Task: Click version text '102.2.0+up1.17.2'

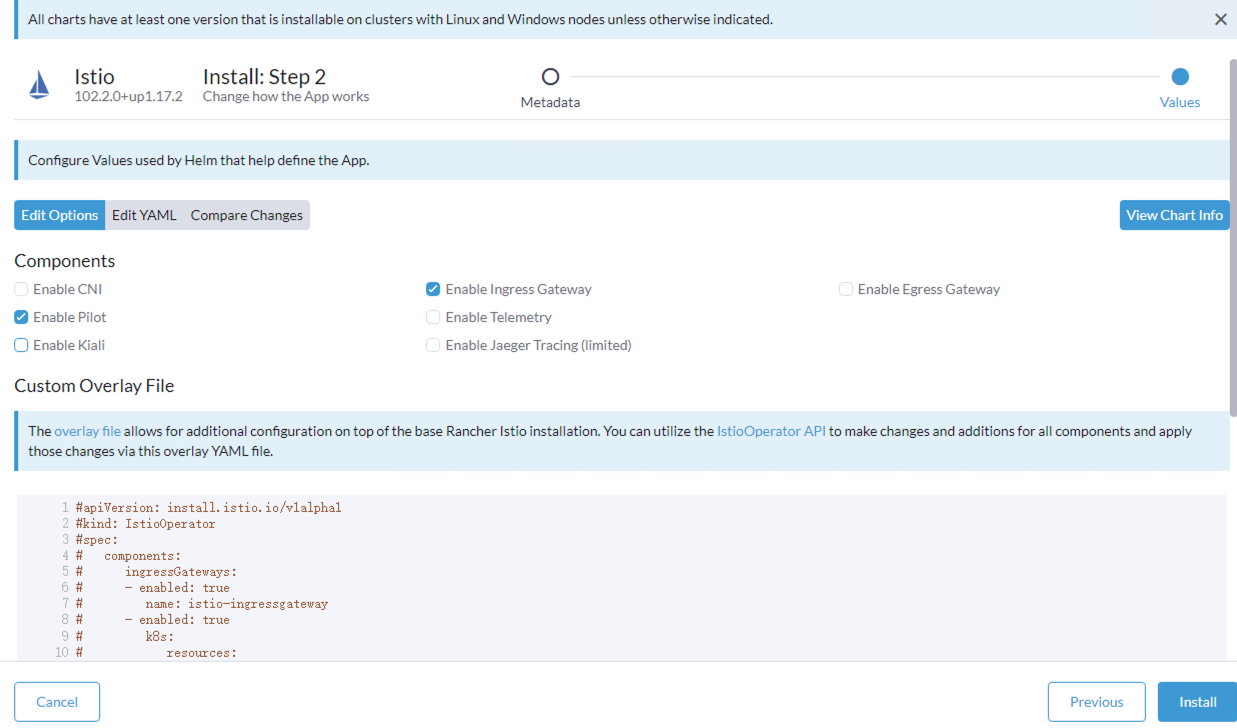Action: (129, 97)
